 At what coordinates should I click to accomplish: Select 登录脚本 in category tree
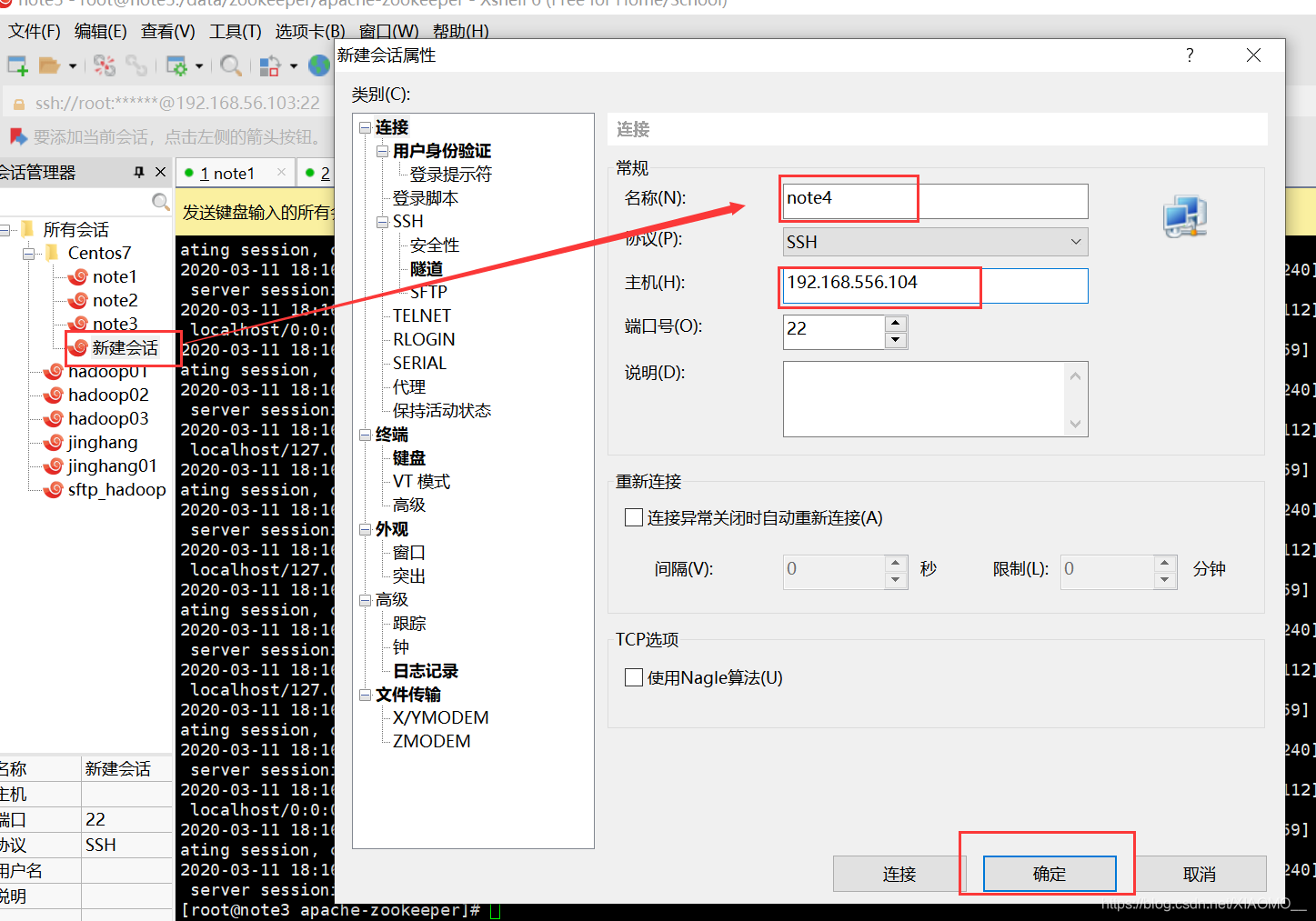tap(426, 198)
